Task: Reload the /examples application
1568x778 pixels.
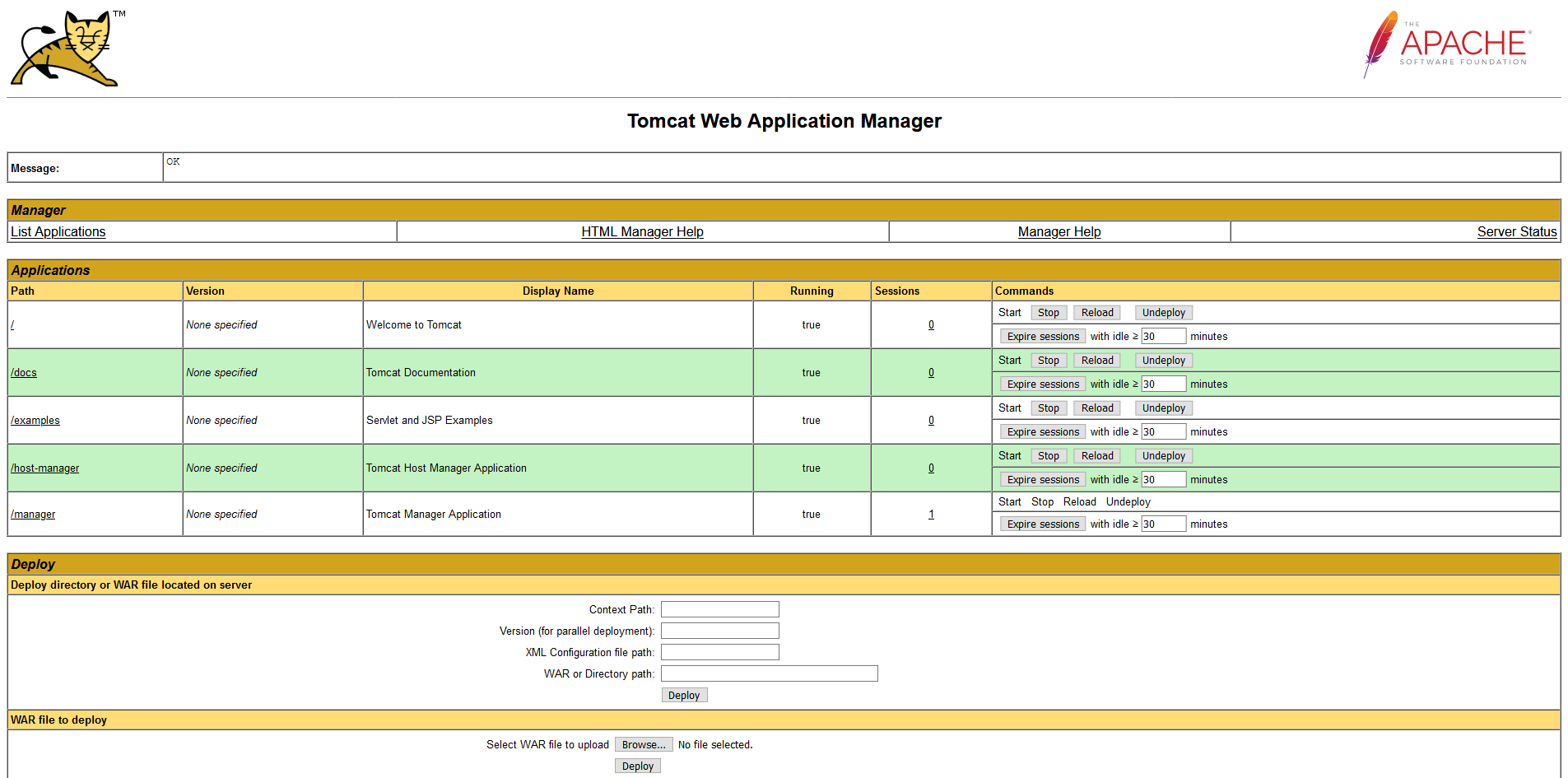Action: tap(1096, 408)
